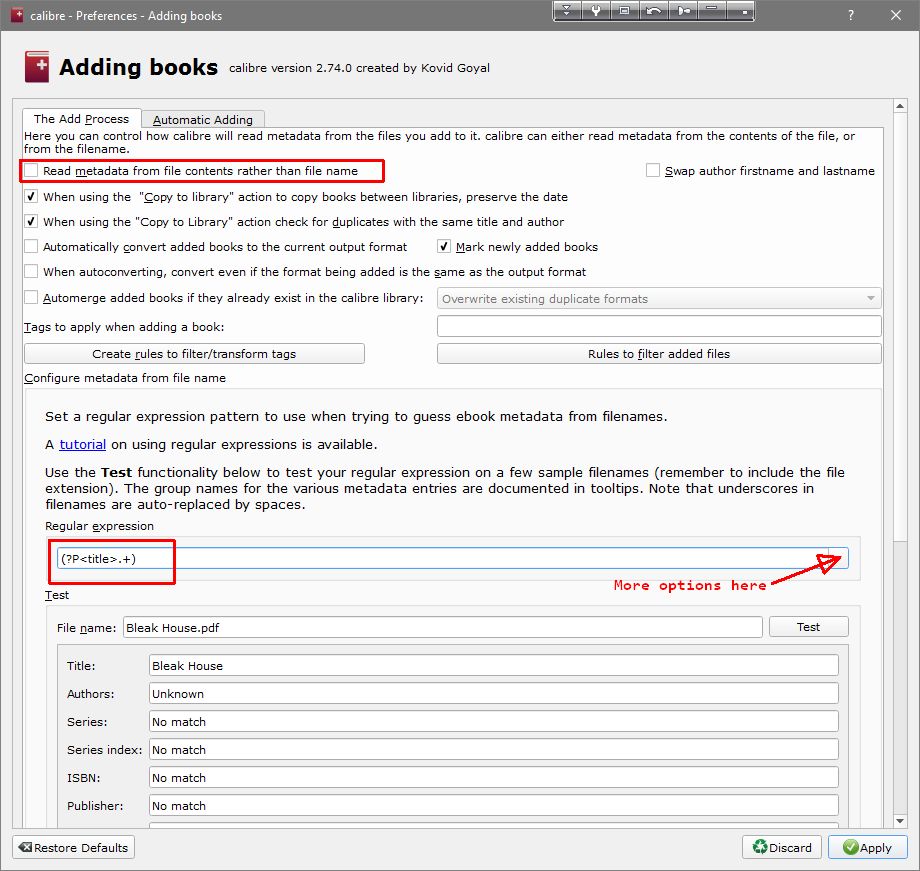
Task: Click the horizontal line icon in the title toolbar
Action: (x=711, y=11)
